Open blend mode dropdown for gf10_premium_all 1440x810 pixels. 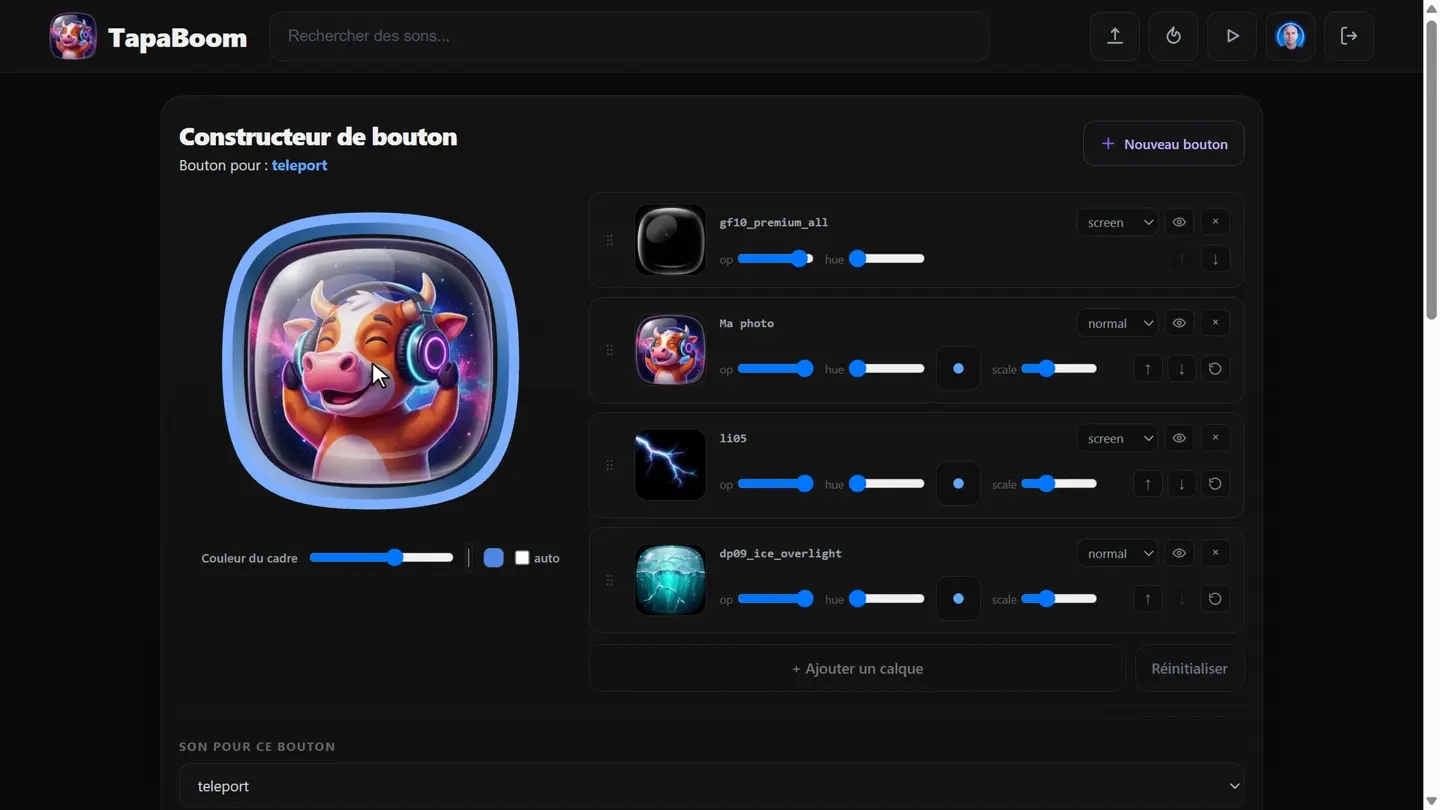1117,222
